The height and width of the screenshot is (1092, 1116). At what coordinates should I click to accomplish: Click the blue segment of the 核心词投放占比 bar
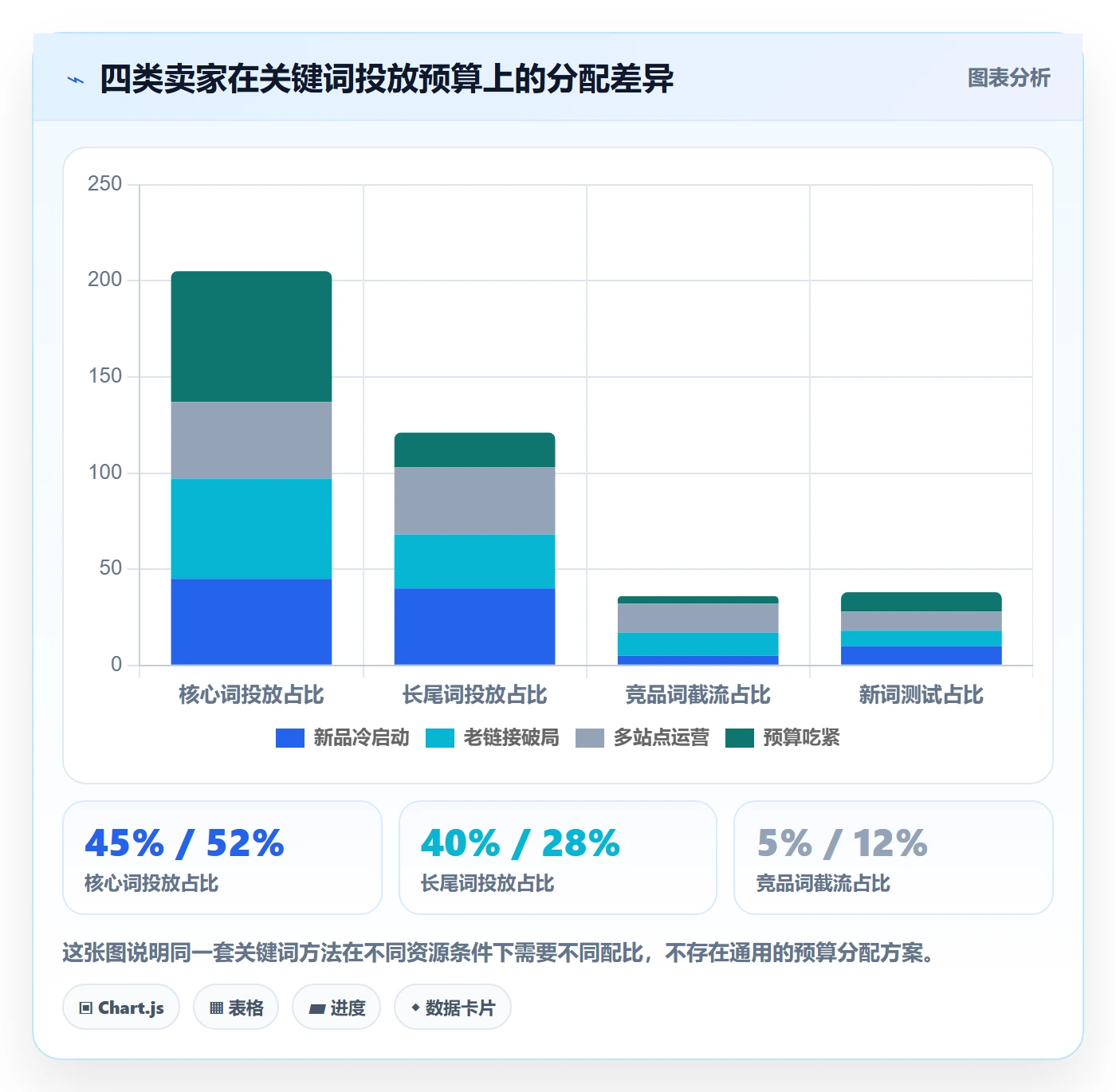(252, 622)
